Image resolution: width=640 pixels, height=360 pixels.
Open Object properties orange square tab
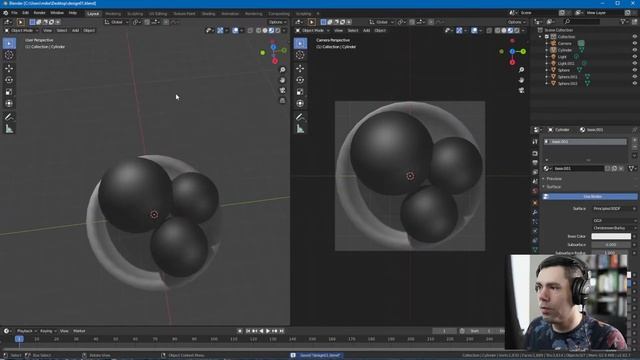click(535, 202)
